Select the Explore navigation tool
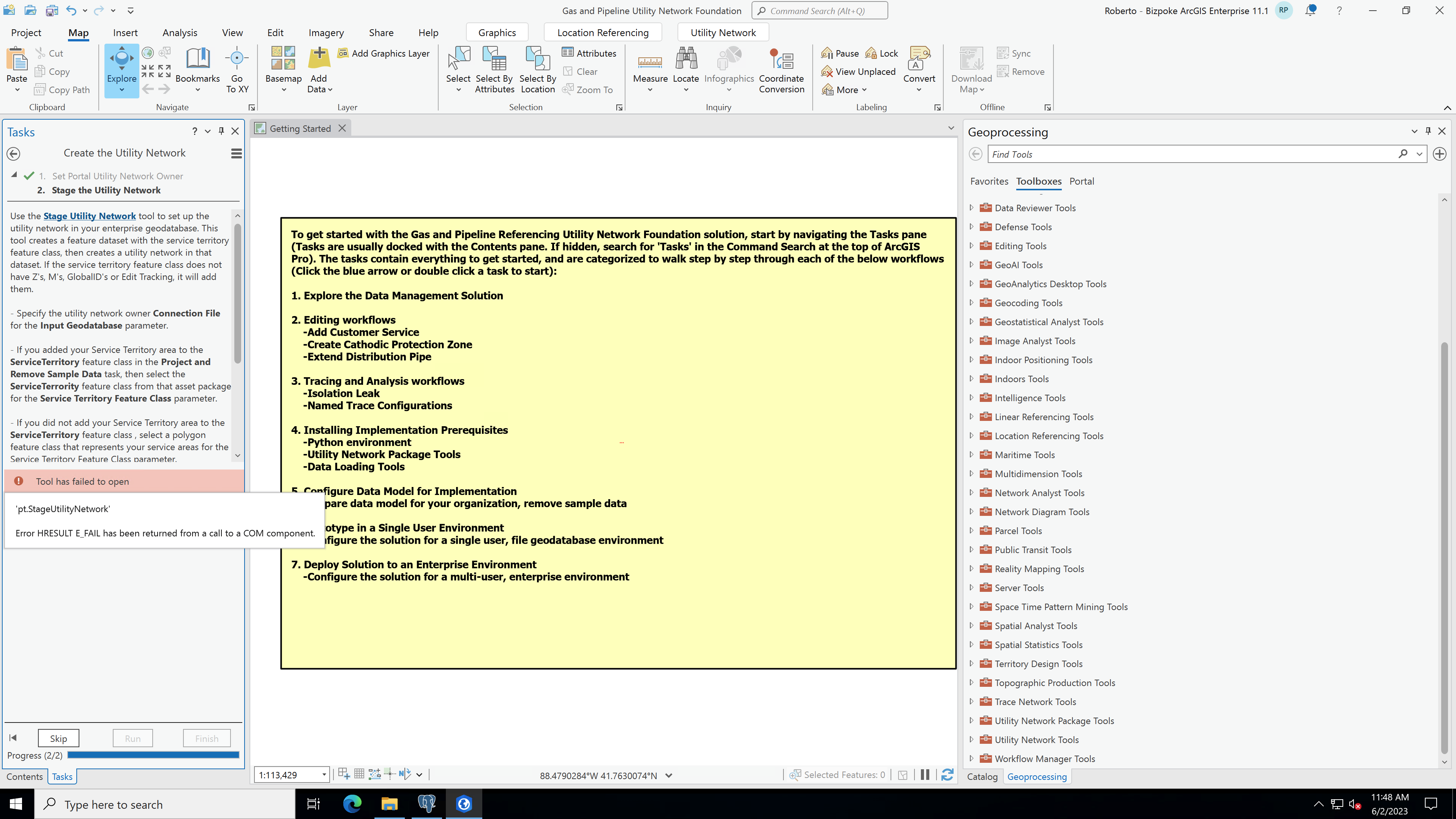The height and width of the screenshot is (819, 1456). [122, 70]
